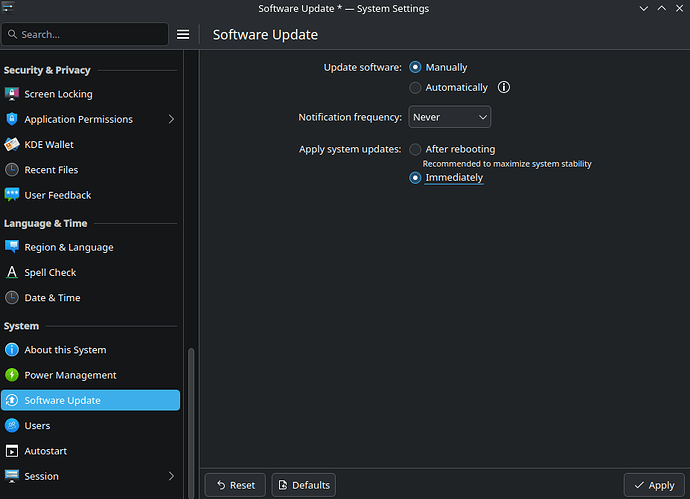Open Recent Files clock icon
Viewport: 690px width, 499px height.
[x=12, y=170]
